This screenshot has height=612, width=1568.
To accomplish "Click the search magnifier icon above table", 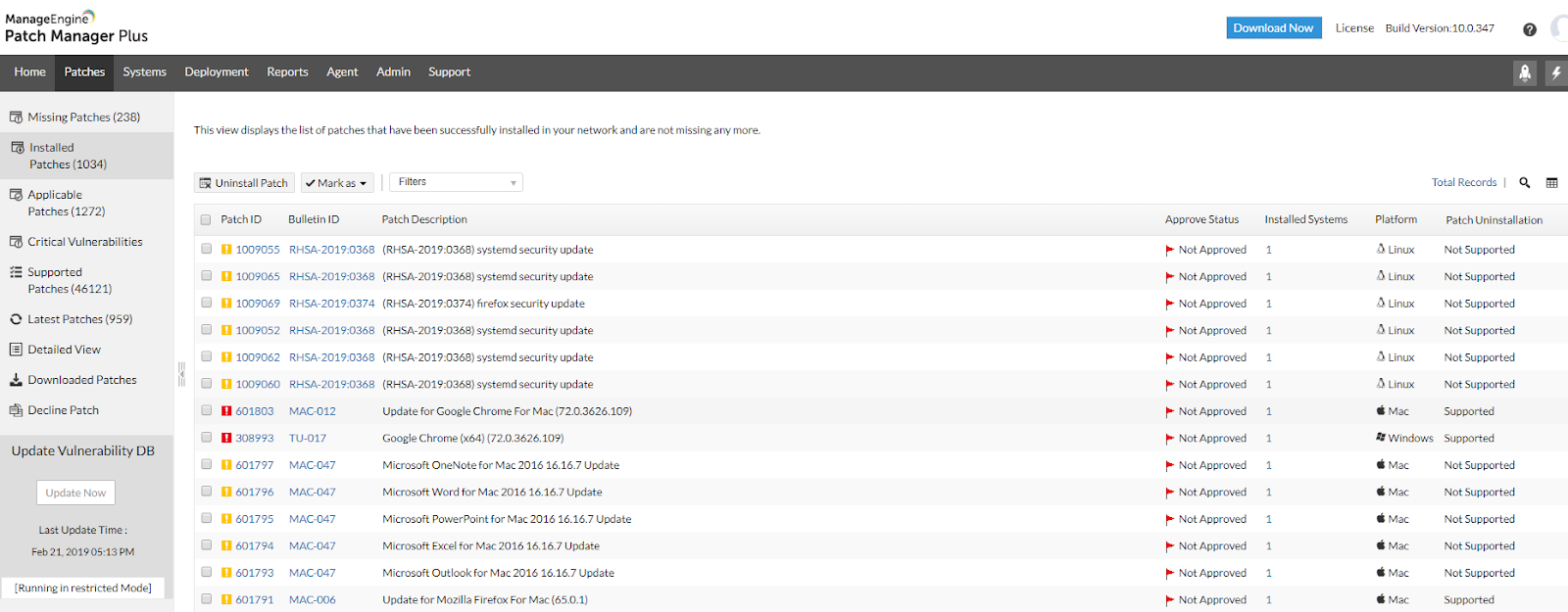I will pyautogui.click(x=1525, y=182).
